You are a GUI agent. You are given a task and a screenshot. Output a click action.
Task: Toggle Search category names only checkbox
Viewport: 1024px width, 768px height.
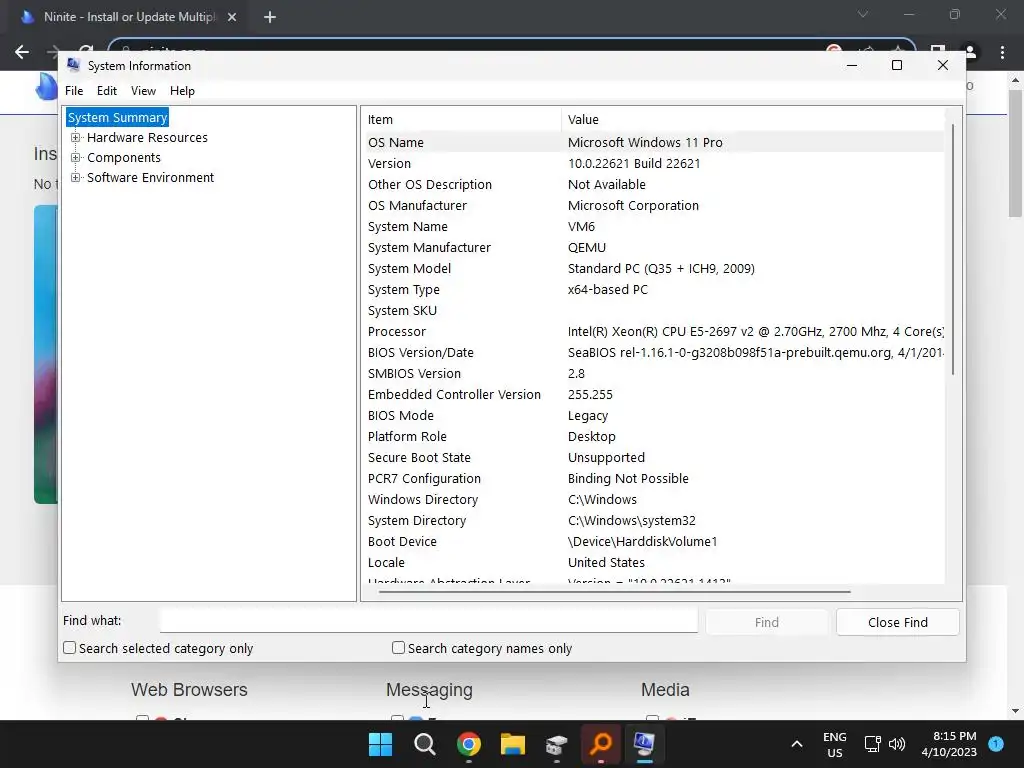tap(398, 648)
